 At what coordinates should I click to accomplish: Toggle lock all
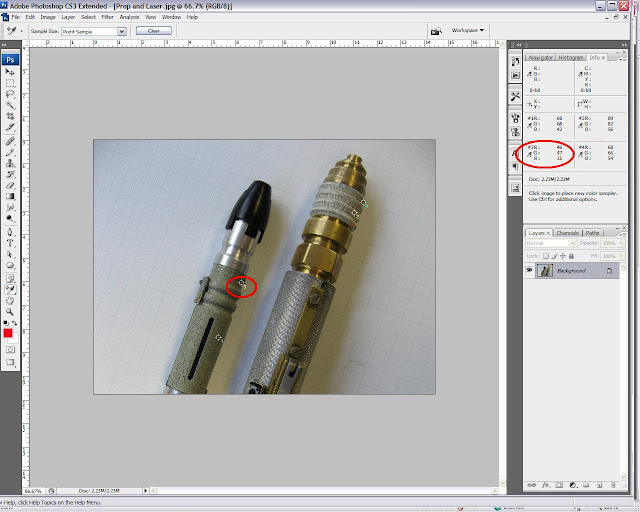coord(571,256)
